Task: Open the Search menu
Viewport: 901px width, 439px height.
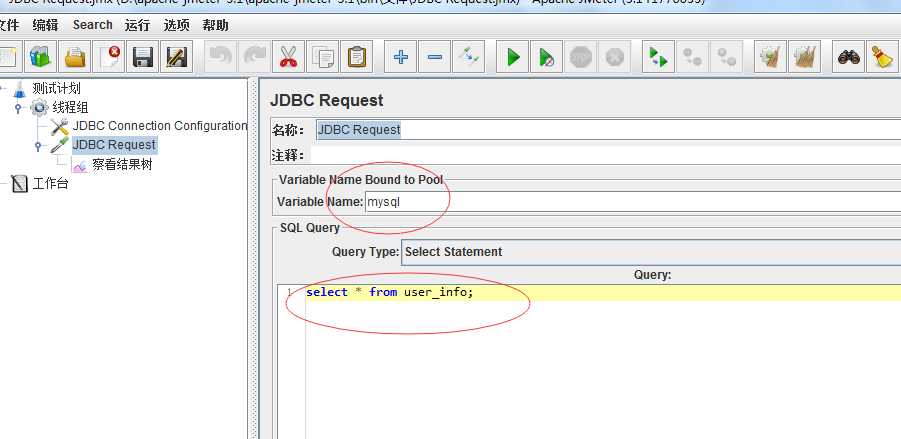Action: pyautogui.click(x=93, y=25)
